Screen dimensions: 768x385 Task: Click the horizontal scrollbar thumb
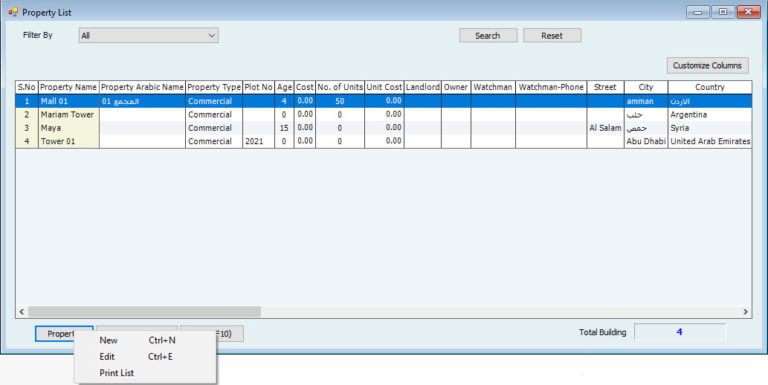144,312
